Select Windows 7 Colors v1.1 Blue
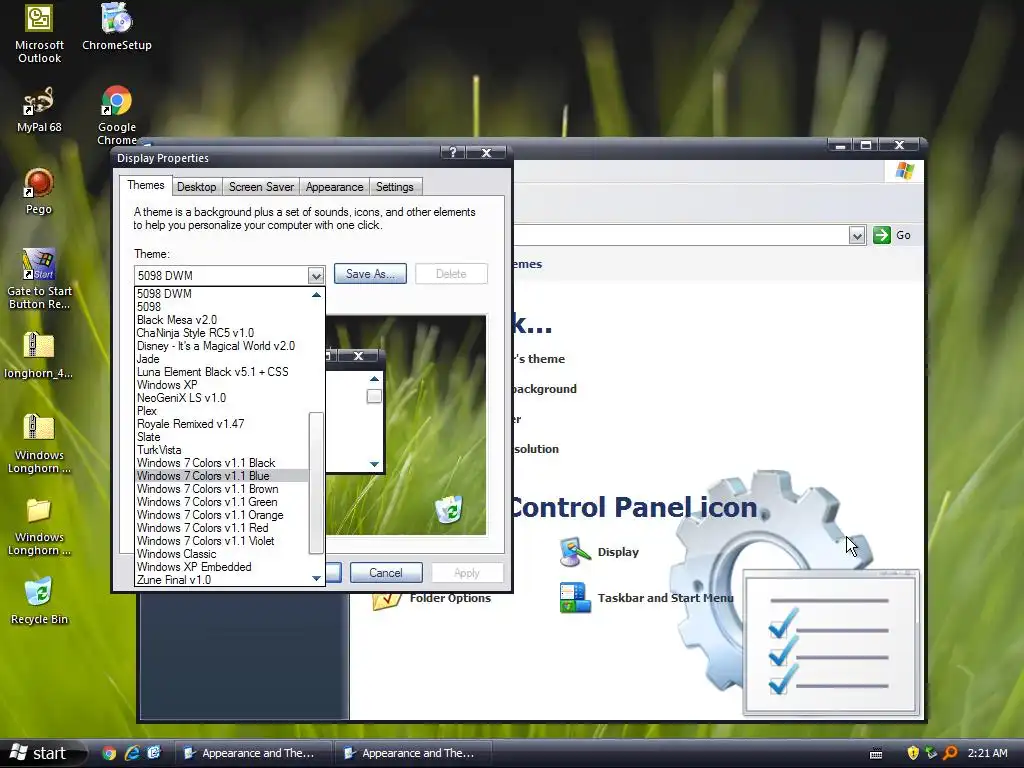 coord(222,476)
